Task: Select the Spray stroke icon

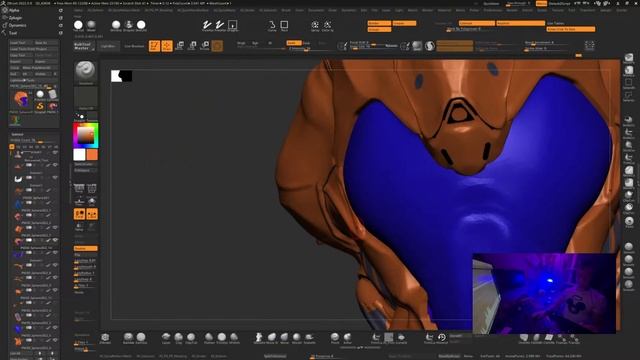Action: point(315,25)
